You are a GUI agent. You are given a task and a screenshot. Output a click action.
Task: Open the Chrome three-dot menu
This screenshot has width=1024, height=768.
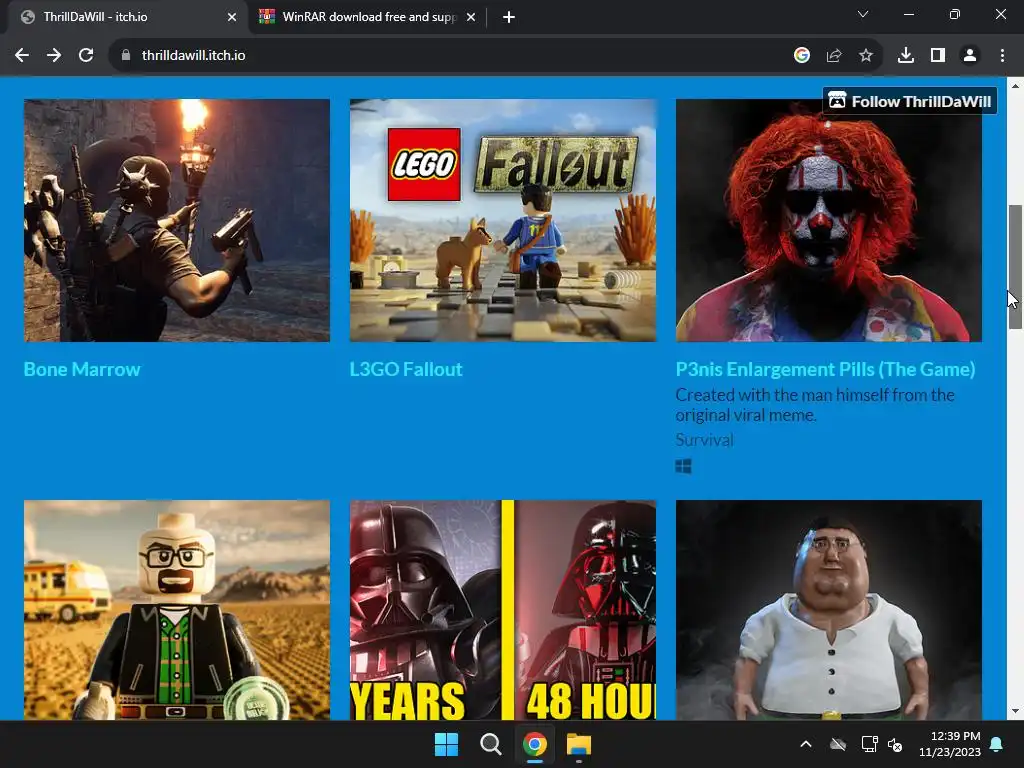1002,56
